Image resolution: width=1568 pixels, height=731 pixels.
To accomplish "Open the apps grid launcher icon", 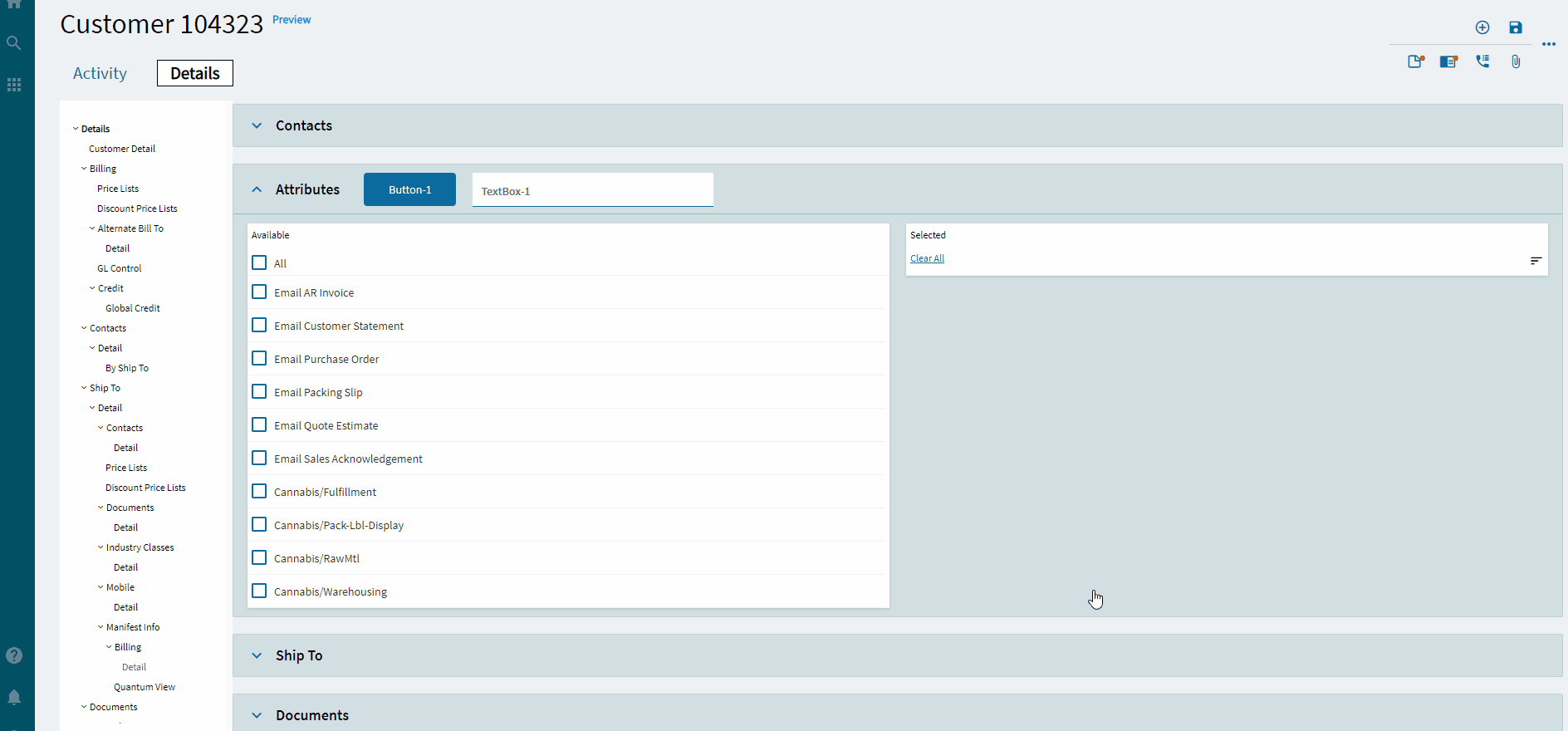I will pos(14,85).
